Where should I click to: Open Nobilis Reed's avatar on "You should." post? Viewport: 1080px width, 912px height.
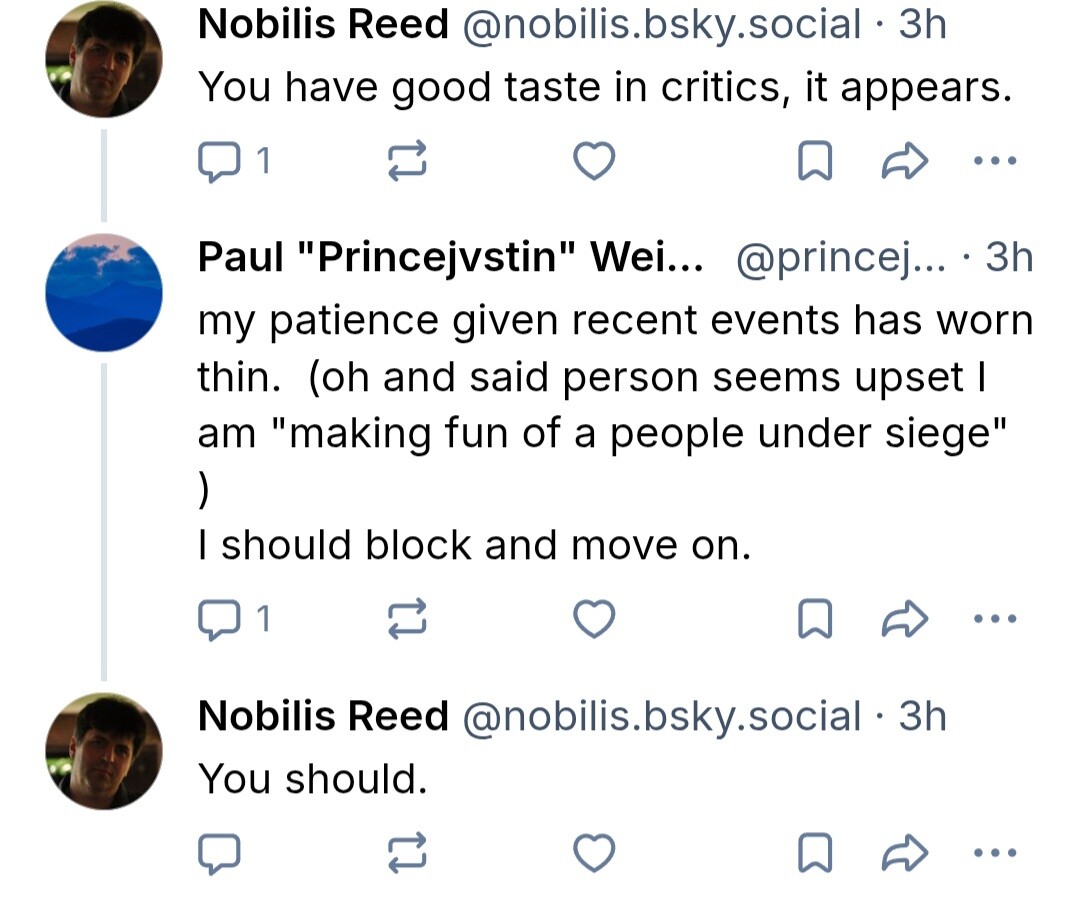coord(104,751)
